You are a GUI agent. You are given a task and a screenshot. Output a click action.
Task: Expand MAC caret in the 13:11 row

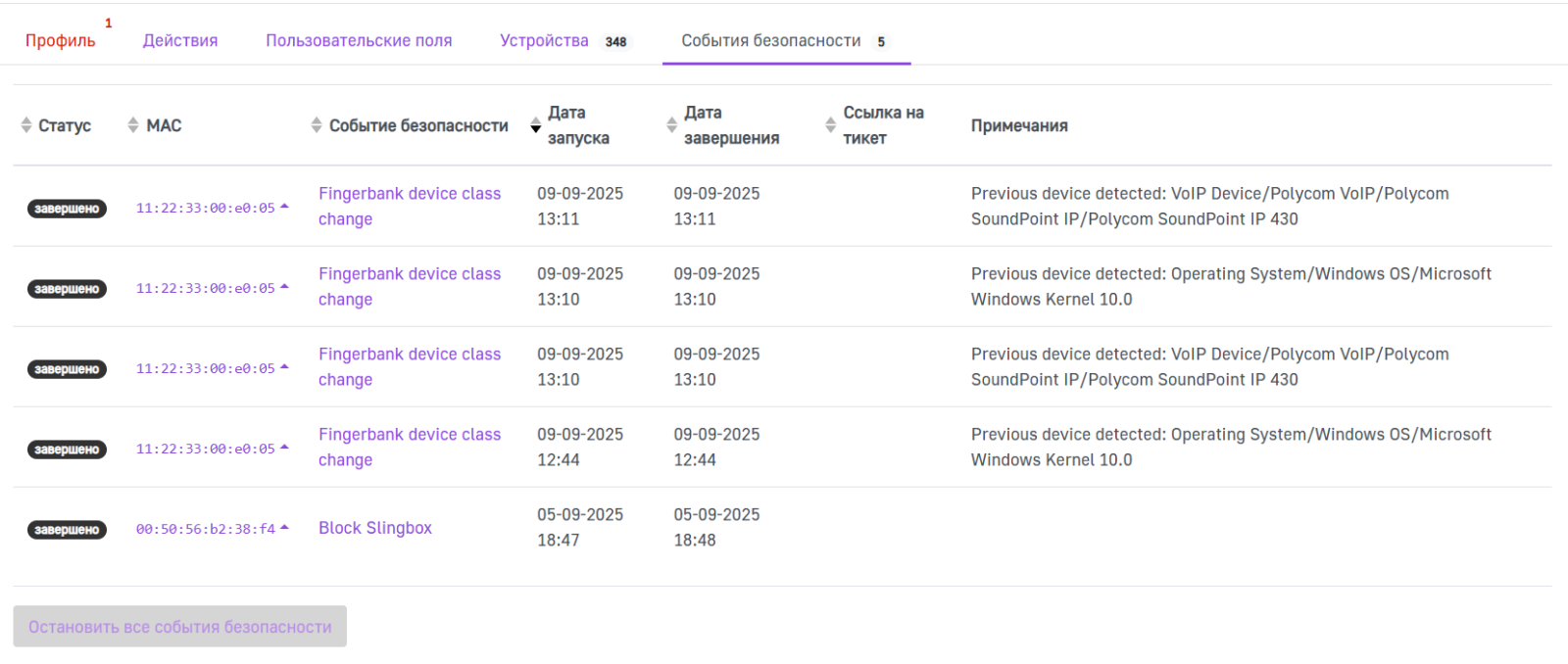pos(284,207)
